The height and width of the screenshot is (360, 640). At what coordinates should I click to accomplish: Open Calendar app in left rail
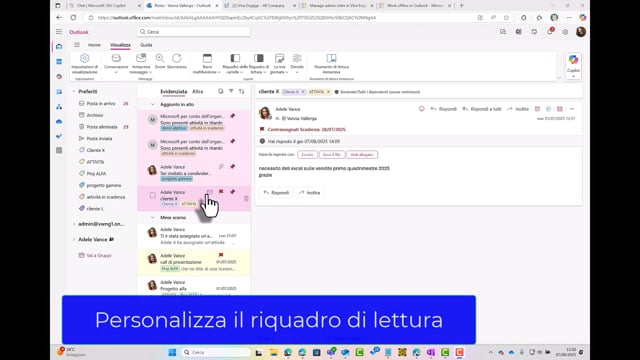pos(59,62)
